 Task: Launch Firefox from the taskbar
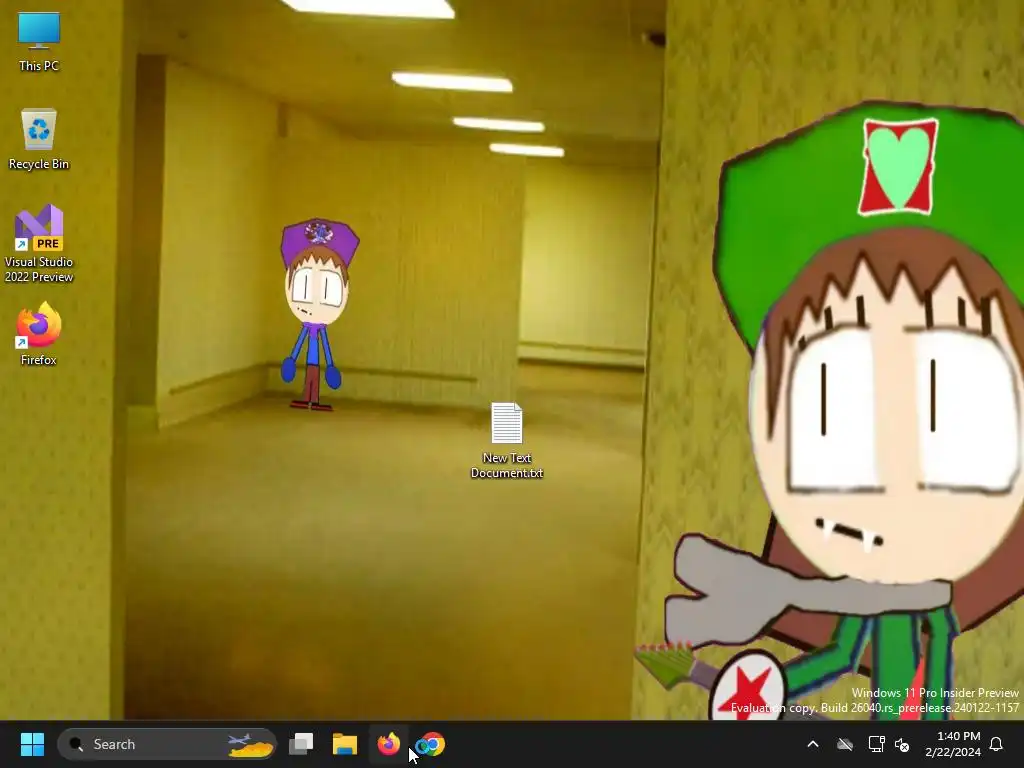tap(389, 744)
